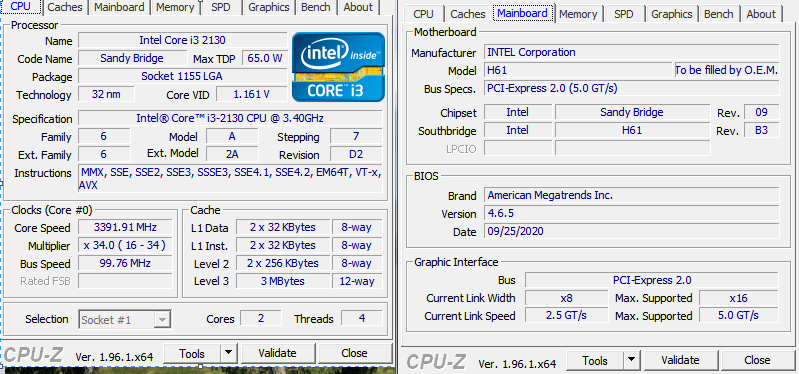Switch to SPD tab in left window
Screen dimensions: 799x374
coord(221,7)
